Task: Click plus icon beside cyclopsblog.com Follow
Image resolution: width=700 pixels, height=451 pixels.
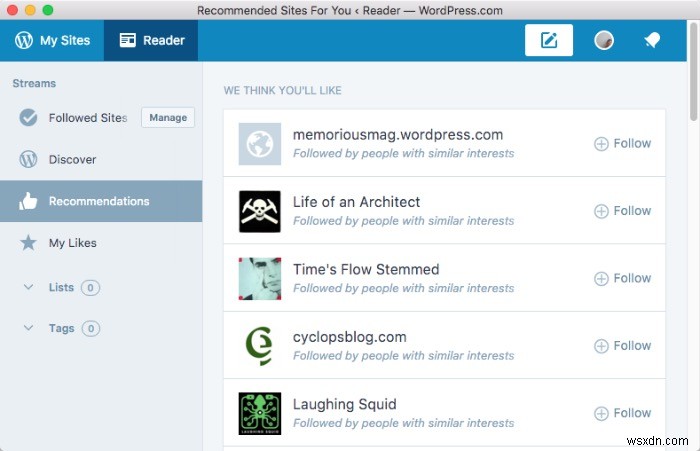Action: click(601, 346)
